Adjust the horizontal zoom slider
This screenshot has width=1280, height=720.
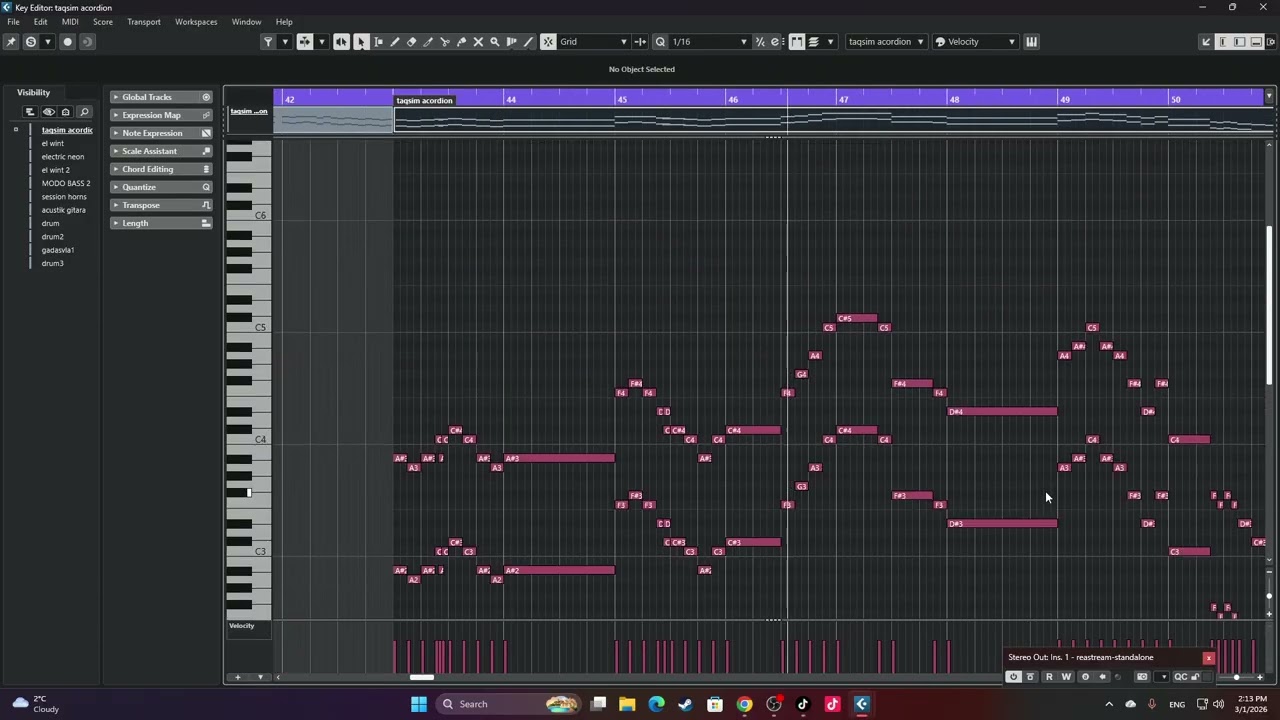[x=1236, y=677]
